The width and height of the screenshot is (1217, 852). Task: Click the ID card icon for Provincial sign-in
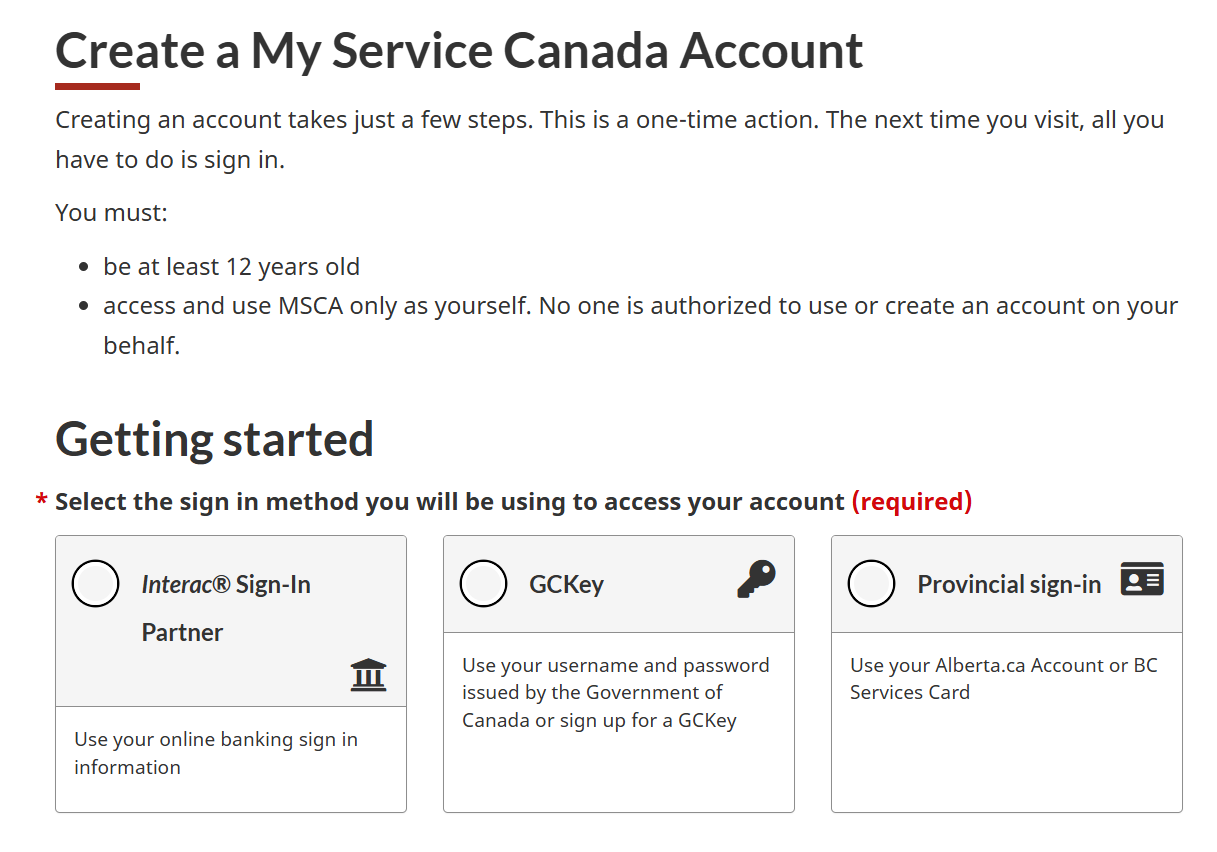pos(1142,579)
